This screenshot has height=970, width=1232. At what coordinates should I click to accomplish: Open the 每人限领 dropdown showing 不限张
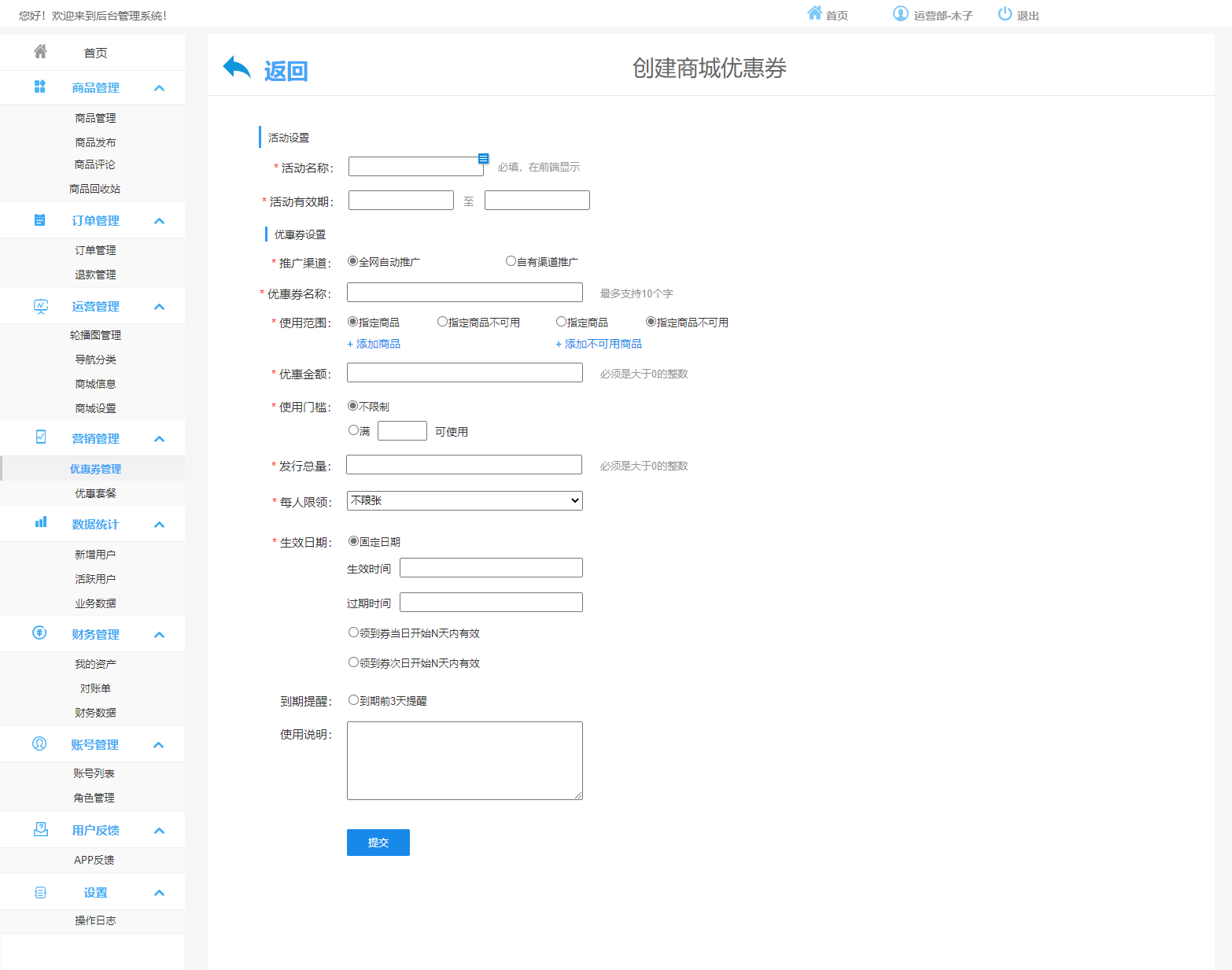pos(465,500)
